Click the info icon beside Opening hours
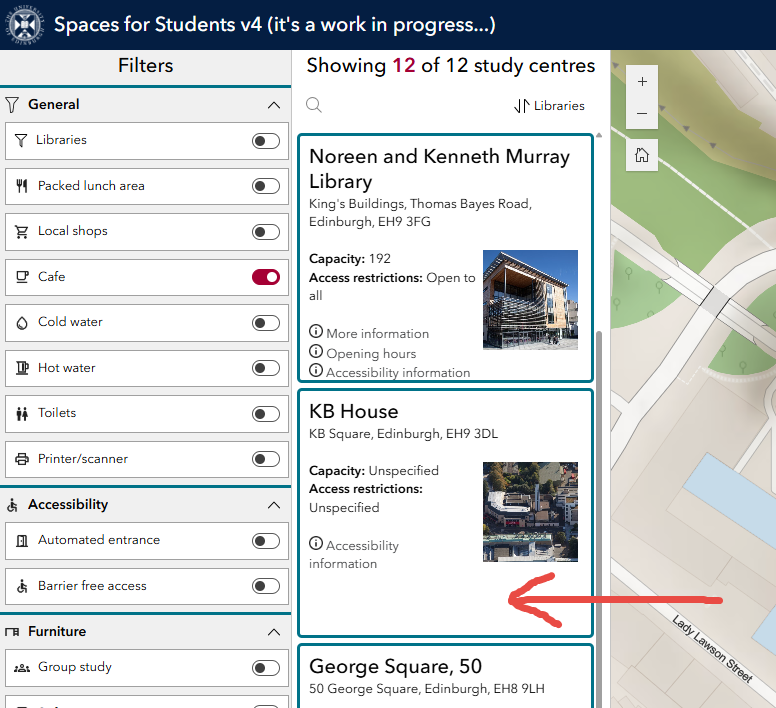This screenshot has height=708, width=776. [316, 351]
